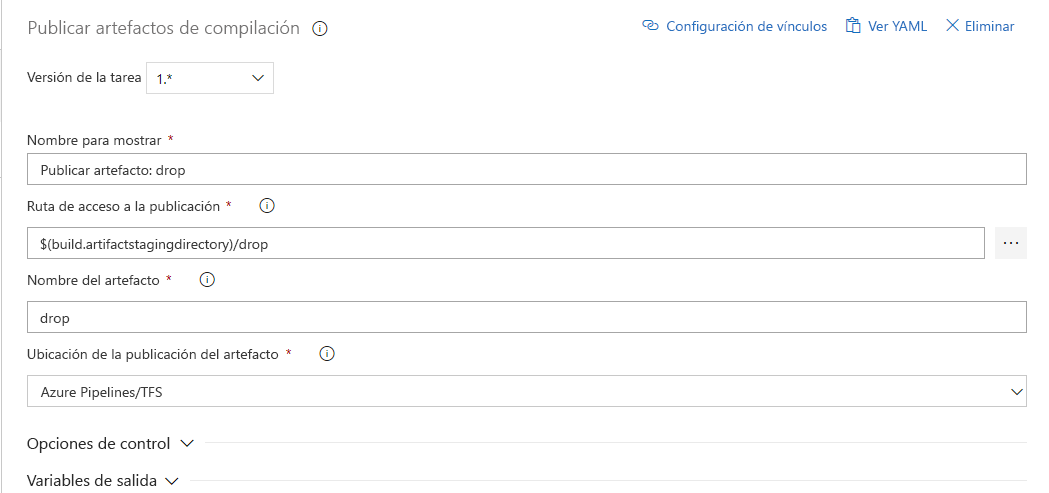
Task: Open Configuración de vínculos
Action: tap(746, 26)
